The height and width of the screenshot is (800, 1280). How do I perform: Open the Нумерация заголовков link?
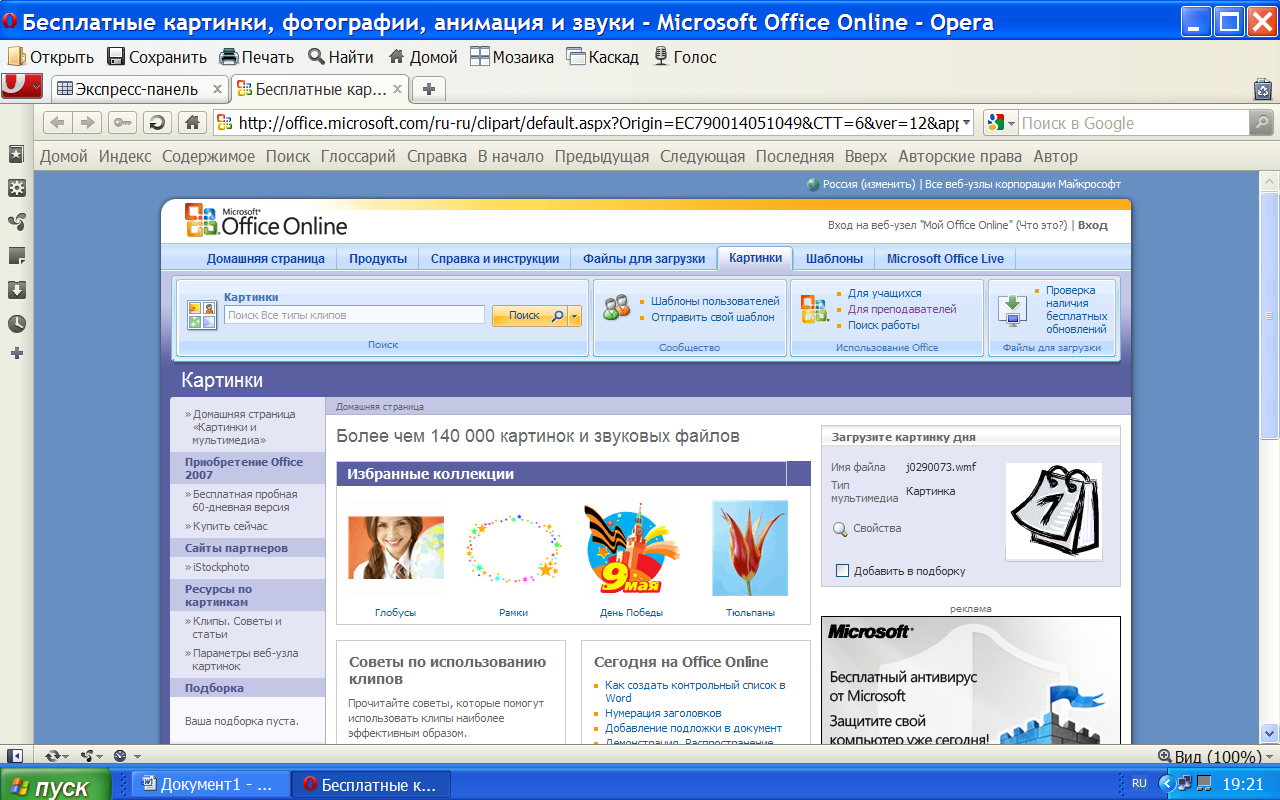[x=663, y=713]
